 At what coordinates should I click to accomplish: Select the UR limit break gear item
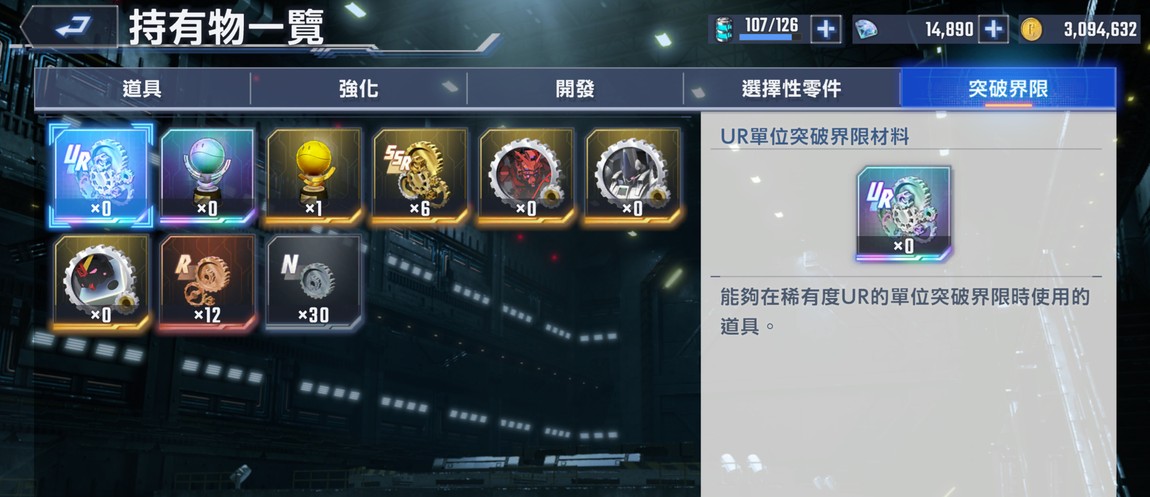click(x=100, y=175)
